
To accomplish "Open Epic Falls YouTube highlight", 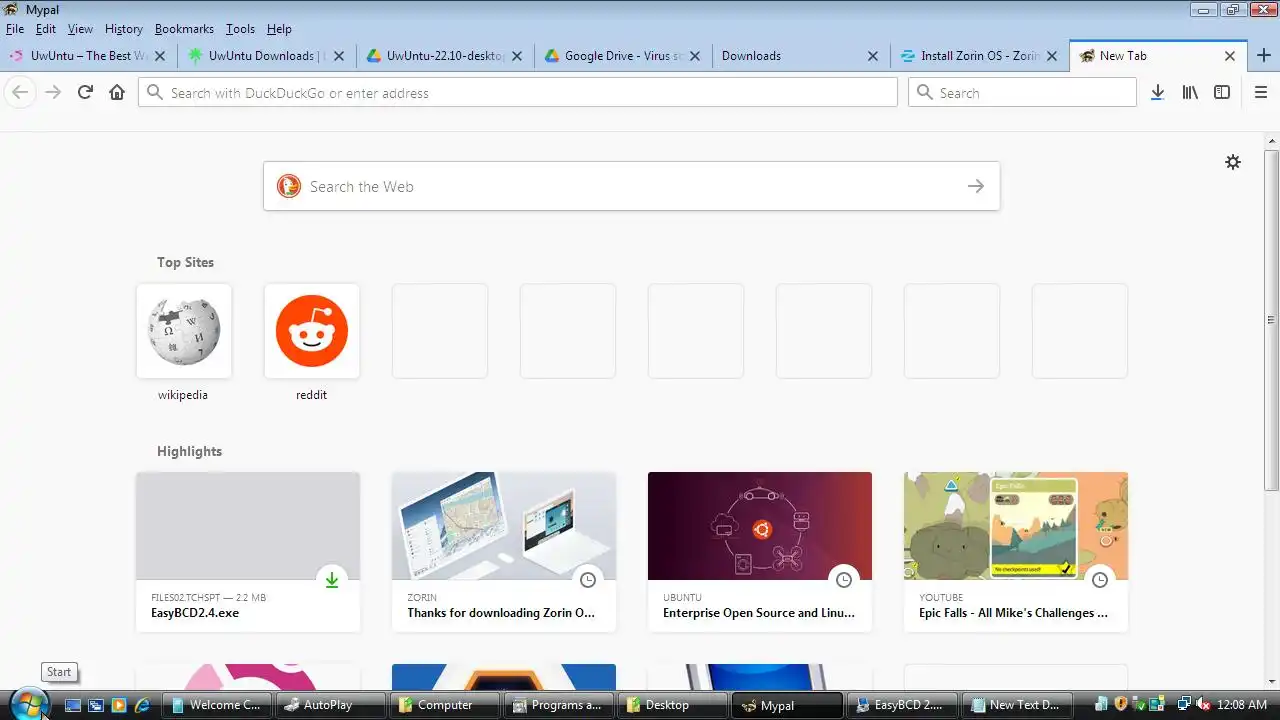I will click(1016, 552).
